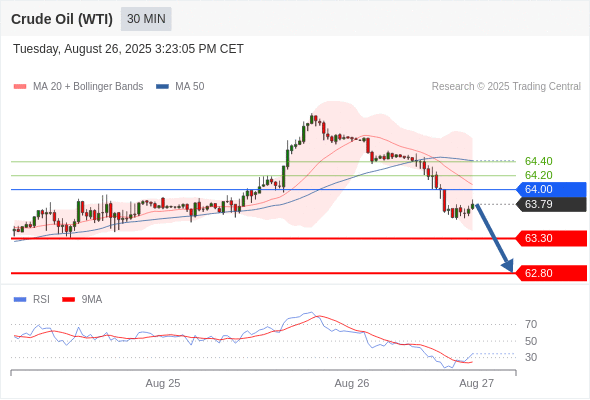The width and height of the screenshot is (590, 400).
Task: Click the 64.20 green resistance label
Action: tap(538, 175)
